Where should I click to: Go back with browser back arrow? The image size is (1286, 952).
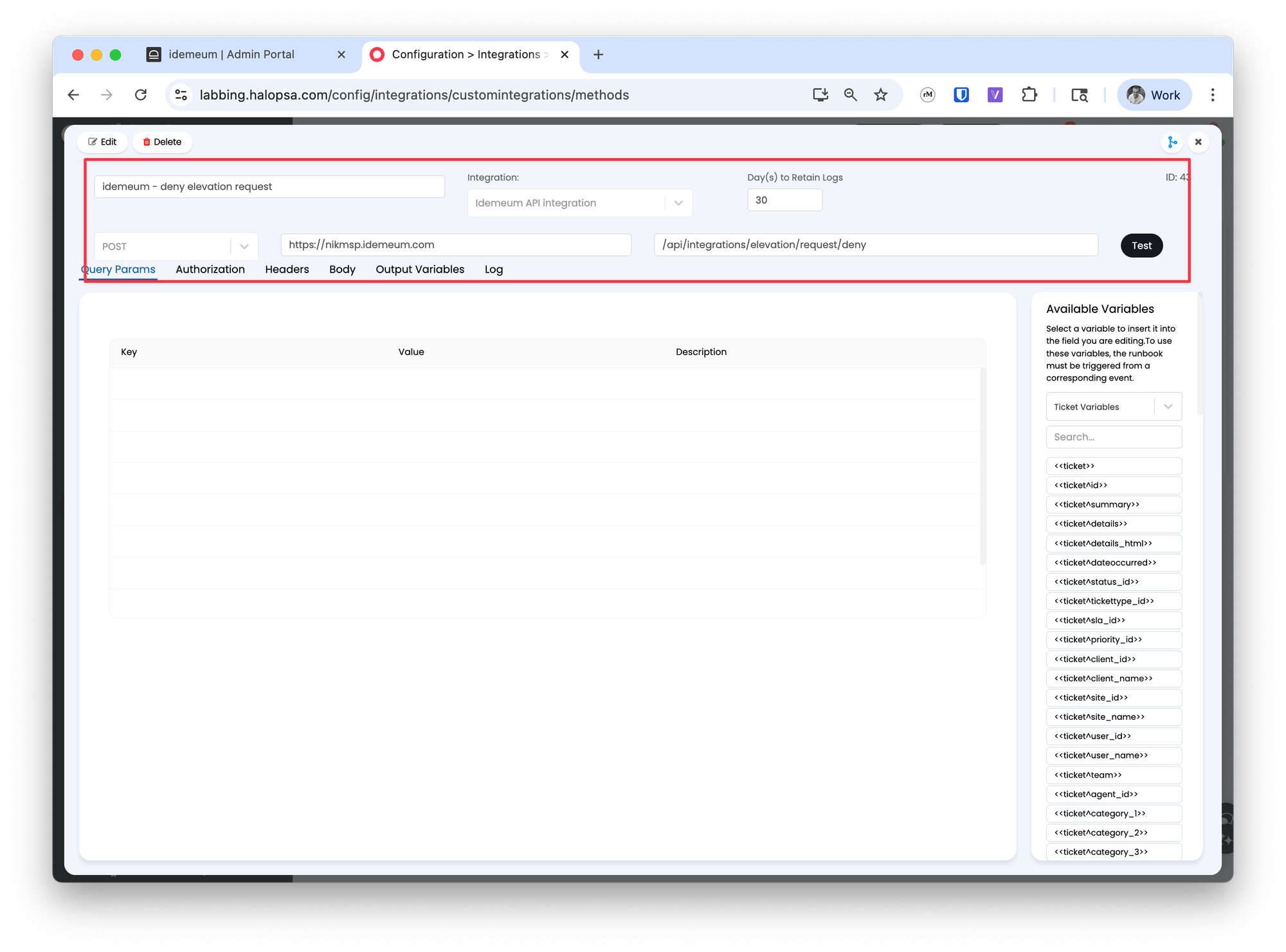point(73,95)
